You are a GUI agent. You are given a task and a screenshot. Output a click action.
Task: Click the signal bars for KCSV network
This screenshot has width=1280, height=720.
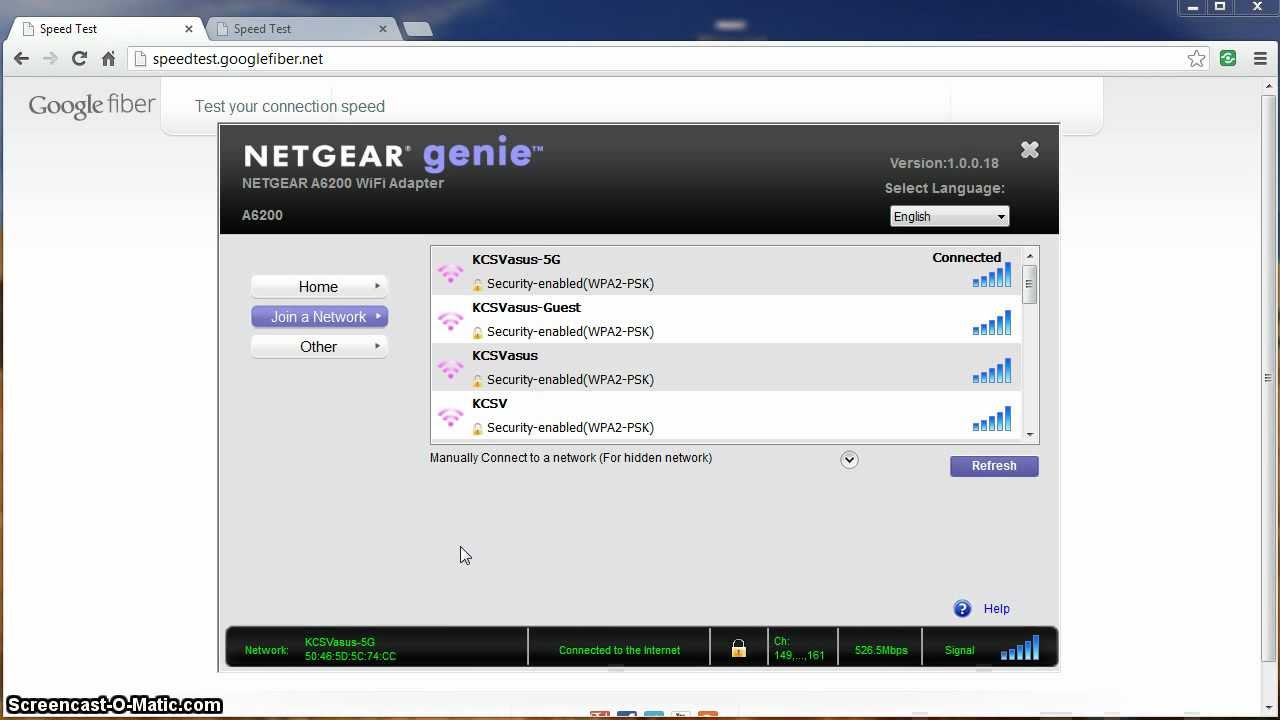tap(992, 419)
